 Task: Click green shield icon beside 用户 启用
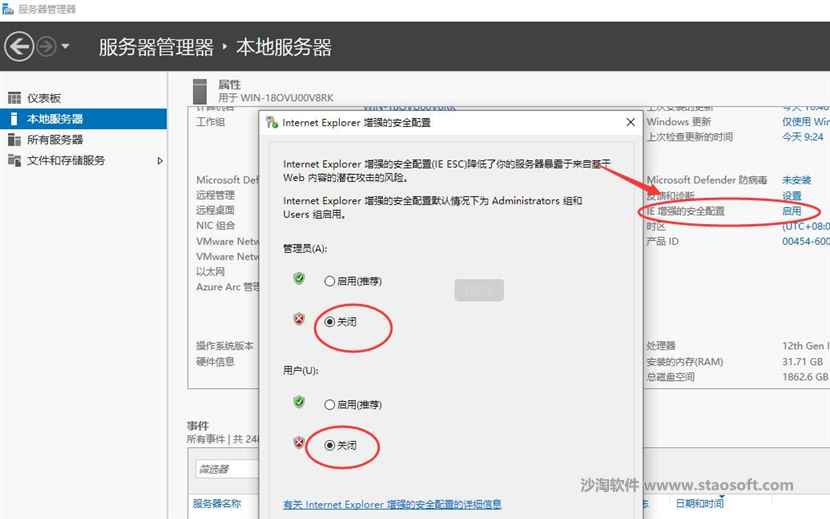pyautogui.click(x=299, y=401)
